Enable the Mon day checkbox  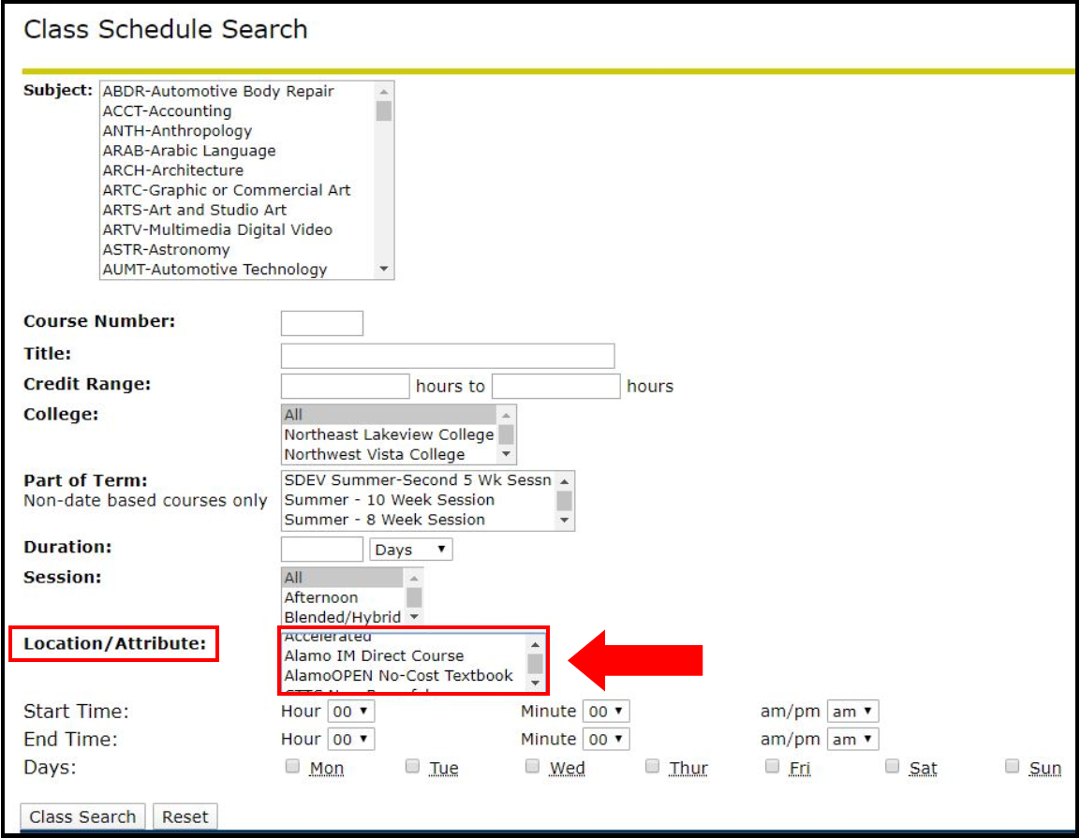[292, 765]
